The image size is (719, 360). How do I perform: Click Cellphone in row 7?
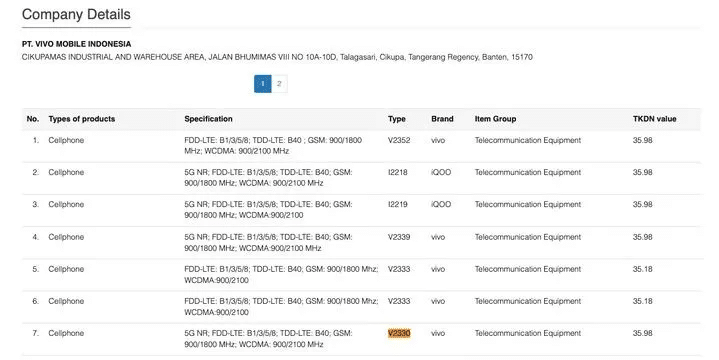(x=66, y=333)
